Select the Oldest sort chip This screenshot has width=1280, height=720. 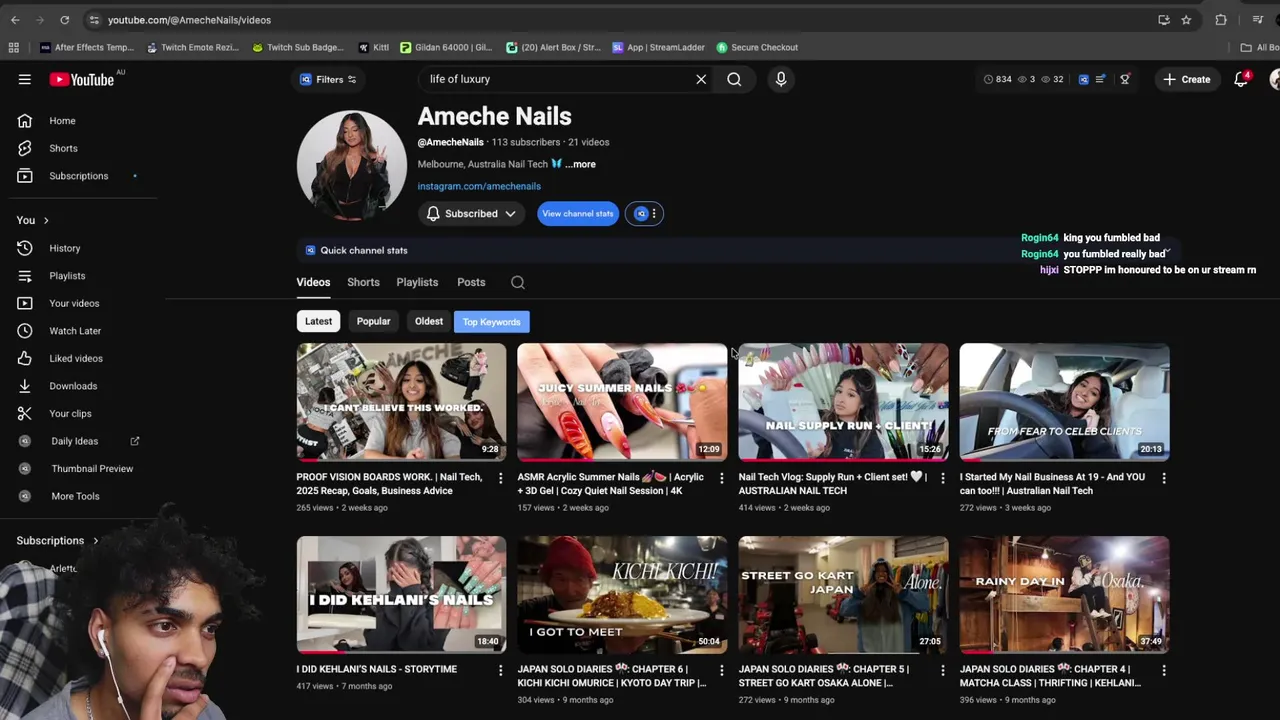pos(429,321)
